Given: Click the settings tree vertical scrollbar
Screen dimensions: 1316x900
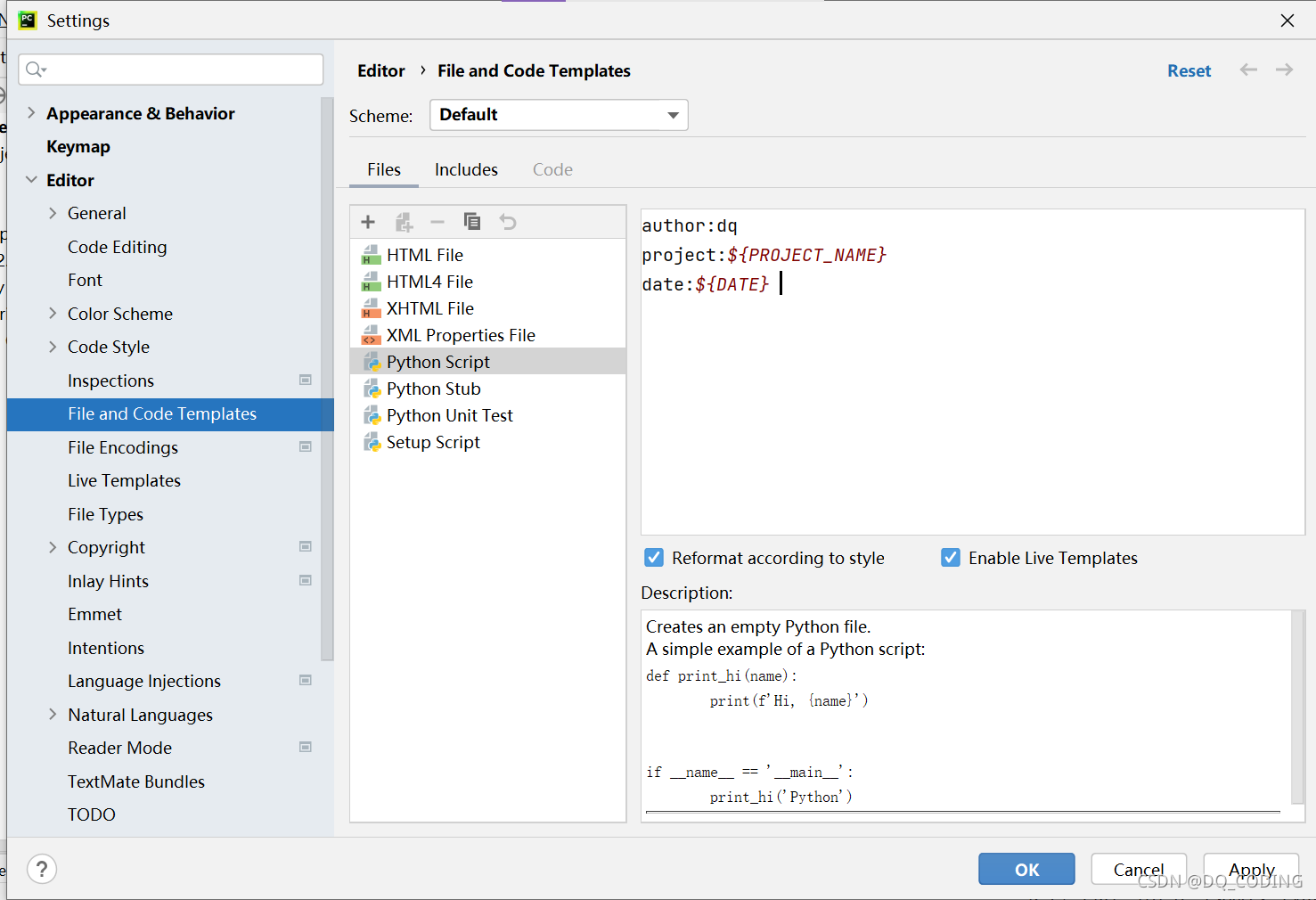Looking at the screenshot, I should [327, 379].
